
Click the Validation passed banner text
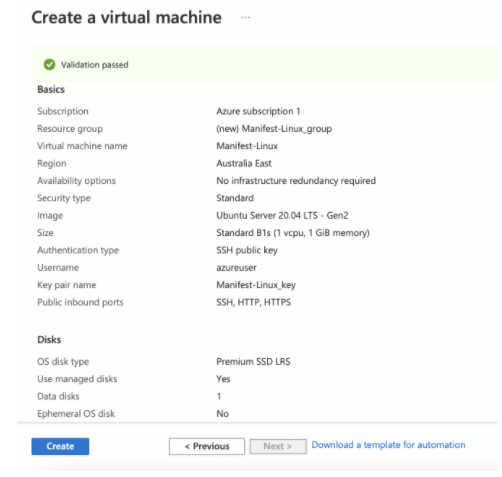point(95,65)
